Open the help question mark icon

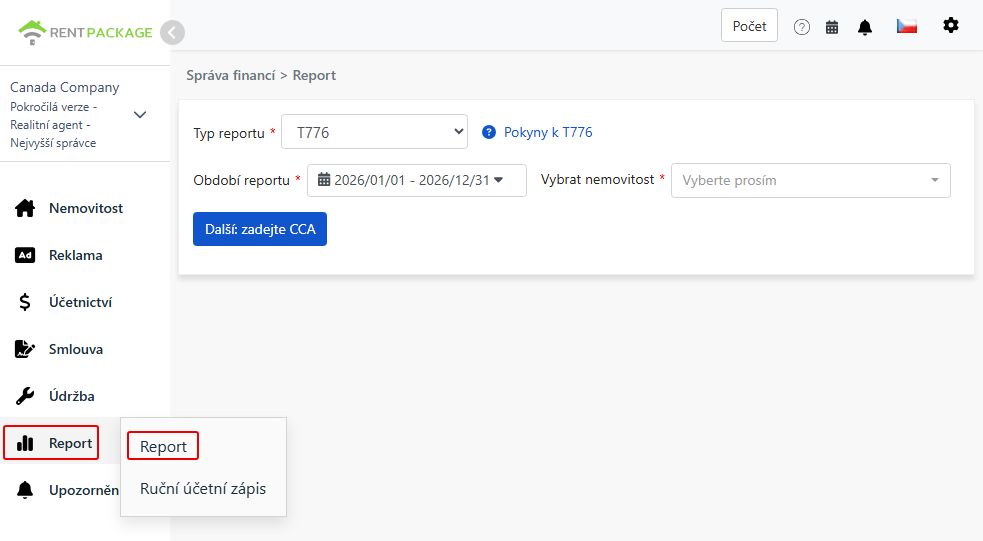(x=802, y=27)
